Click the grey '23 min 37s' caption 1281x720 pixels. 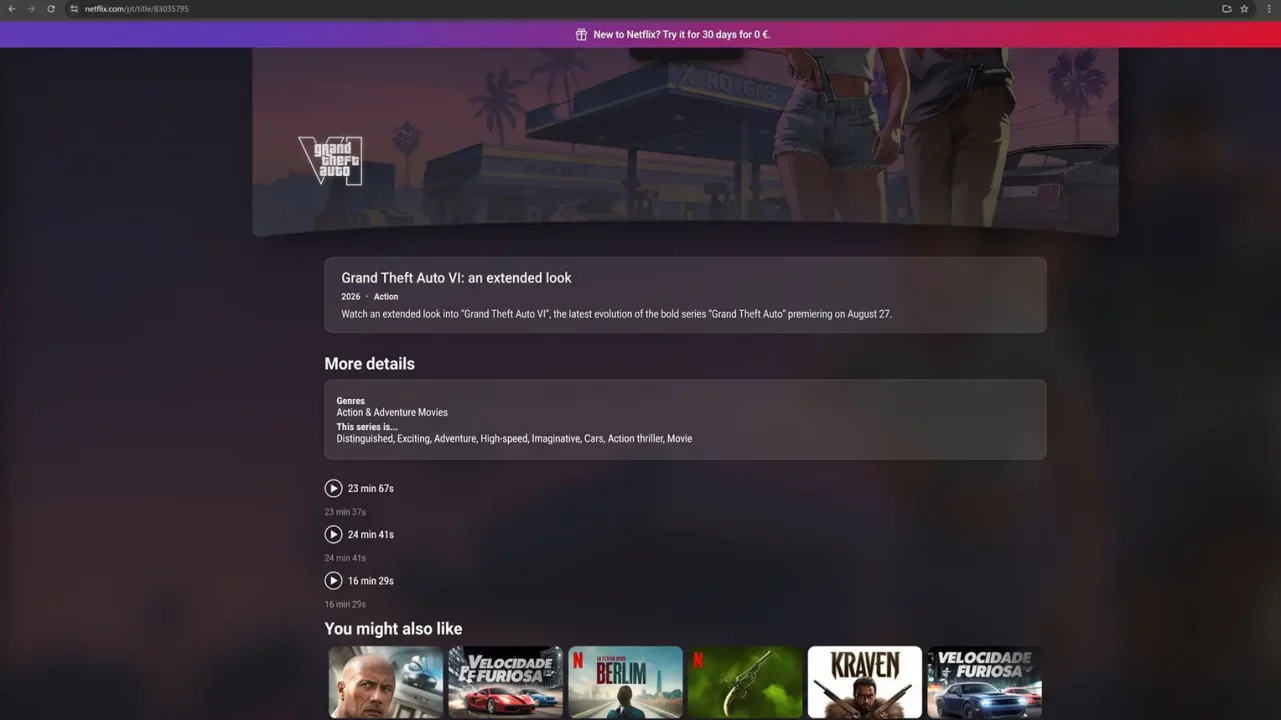tap(345, 512)
